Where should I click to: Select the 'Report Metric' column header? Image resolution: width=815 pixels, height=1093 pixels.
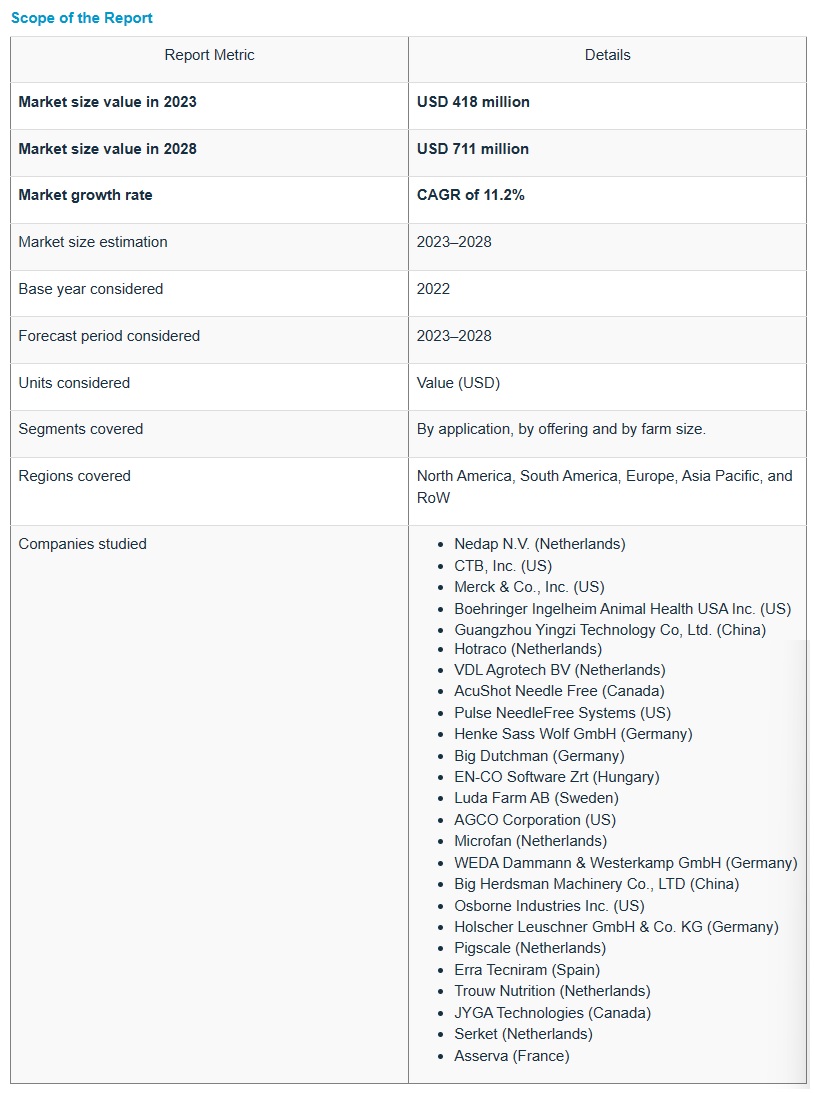209,56
